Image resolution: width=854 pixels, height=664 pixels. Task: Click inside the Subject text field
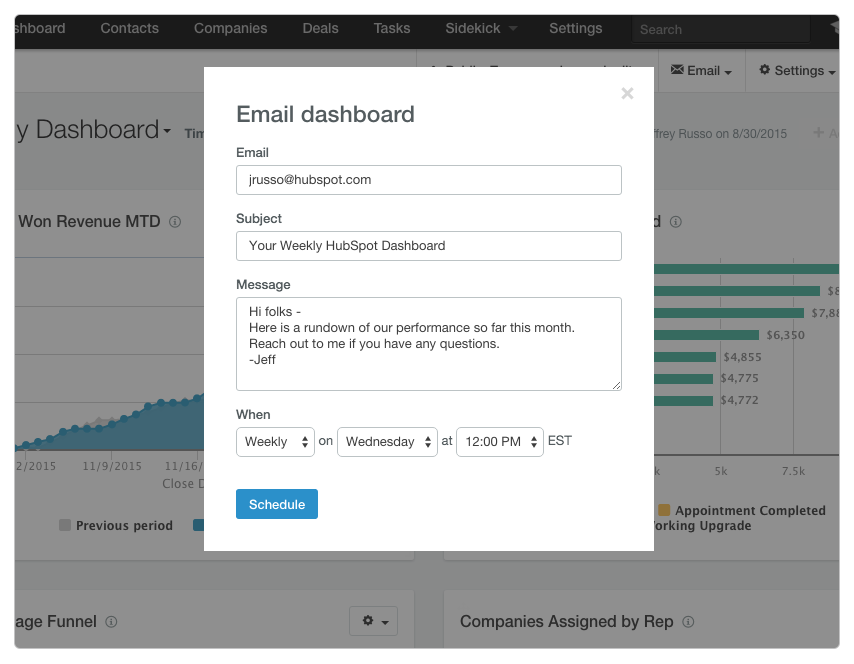click(428, 246)
